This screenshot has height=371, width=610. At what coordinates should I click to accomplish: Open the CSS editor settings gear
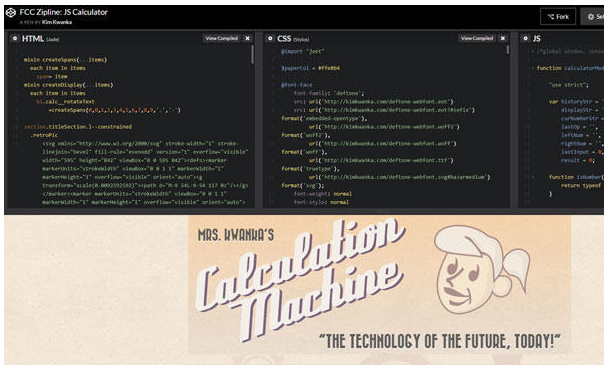click(x=270, y=38)
